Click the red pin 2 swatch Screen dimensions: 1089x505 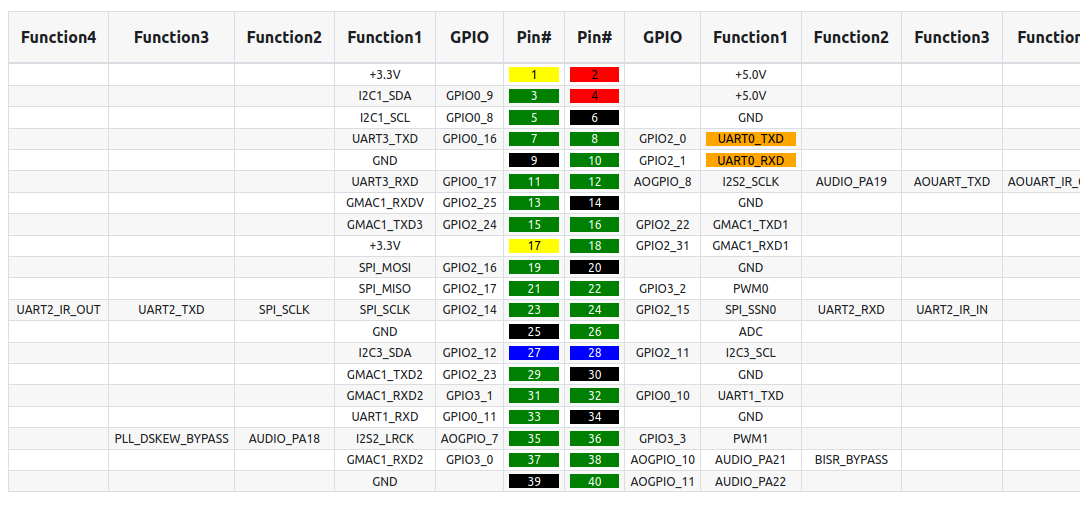tap(594, 74)
